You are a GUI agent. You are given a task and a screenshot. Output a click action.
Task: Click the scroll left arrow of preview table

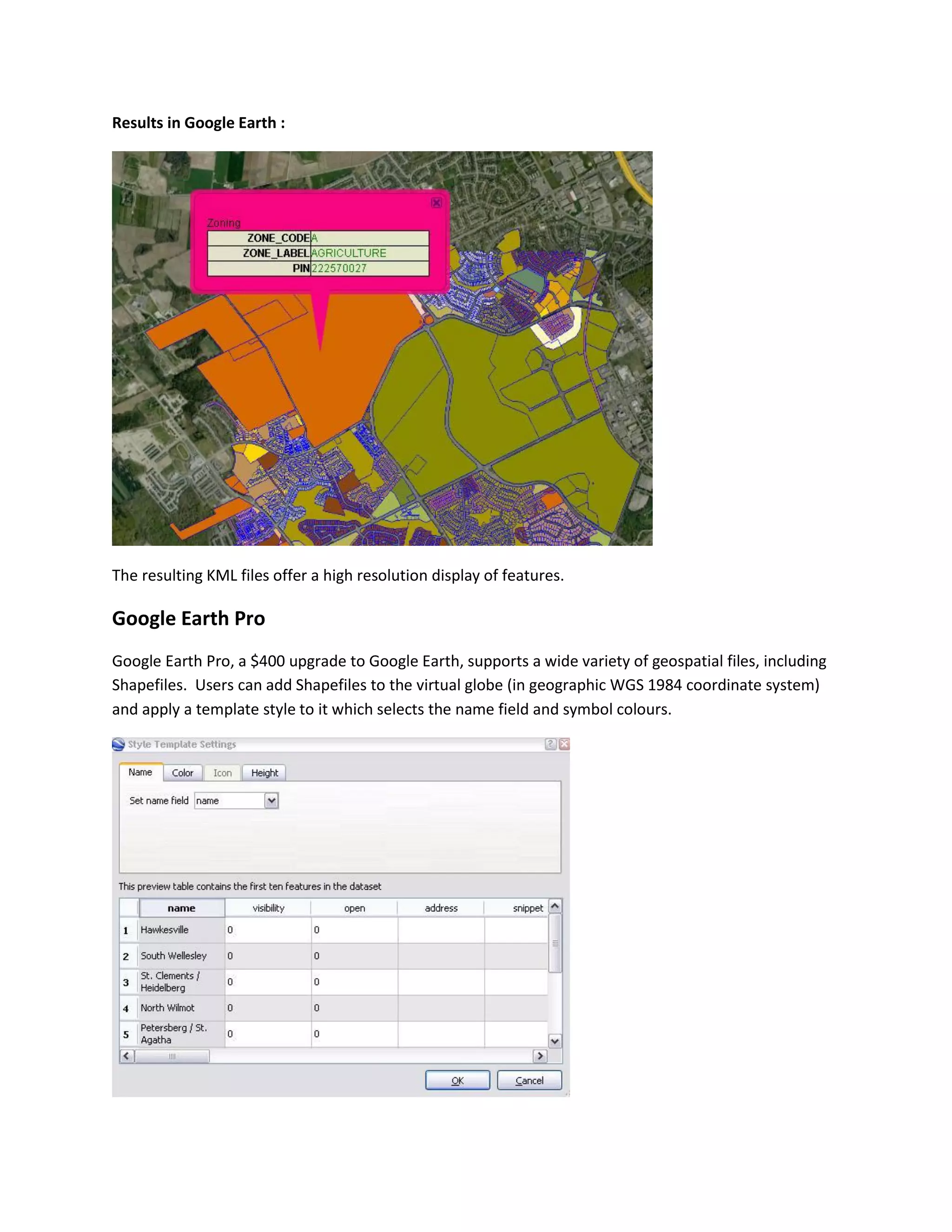(127, 1056)
